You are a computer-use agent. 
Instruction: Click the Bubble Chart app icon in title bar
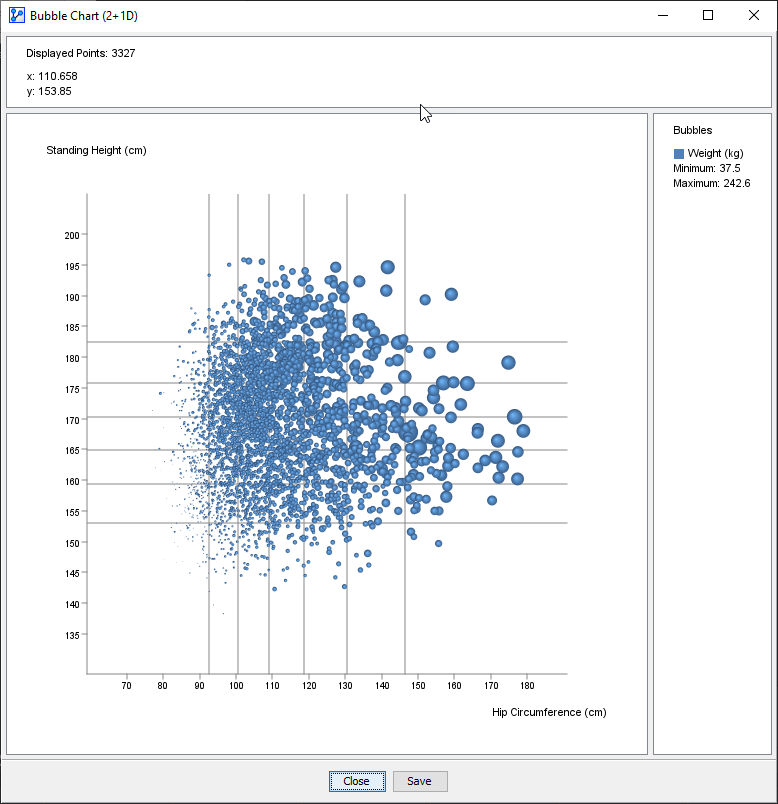(16, 16)
